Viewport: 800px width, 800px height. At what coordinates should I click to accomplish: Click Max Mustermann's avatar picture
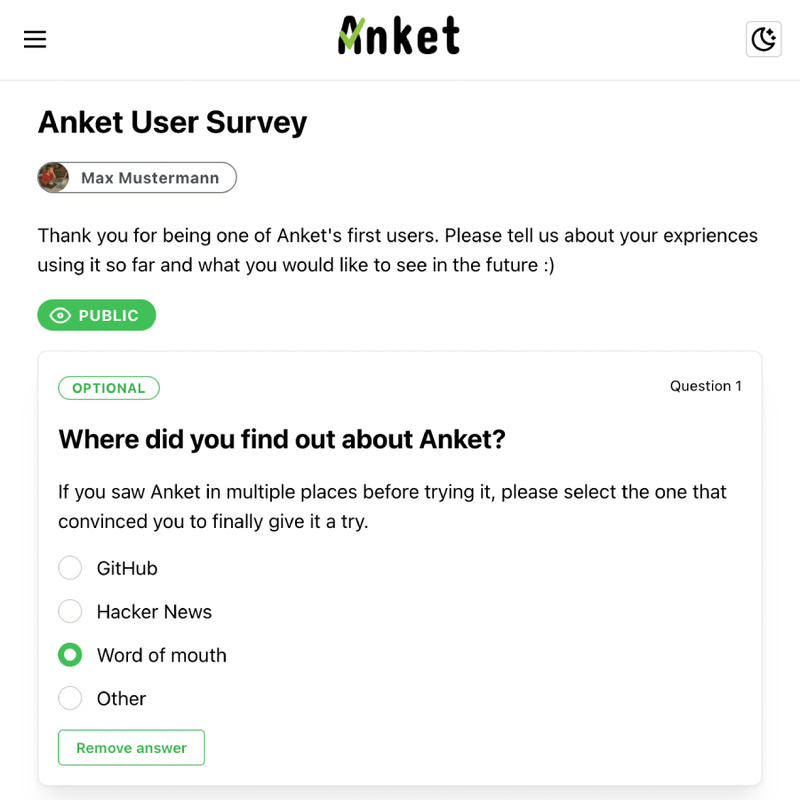click(x=54, y=178)
